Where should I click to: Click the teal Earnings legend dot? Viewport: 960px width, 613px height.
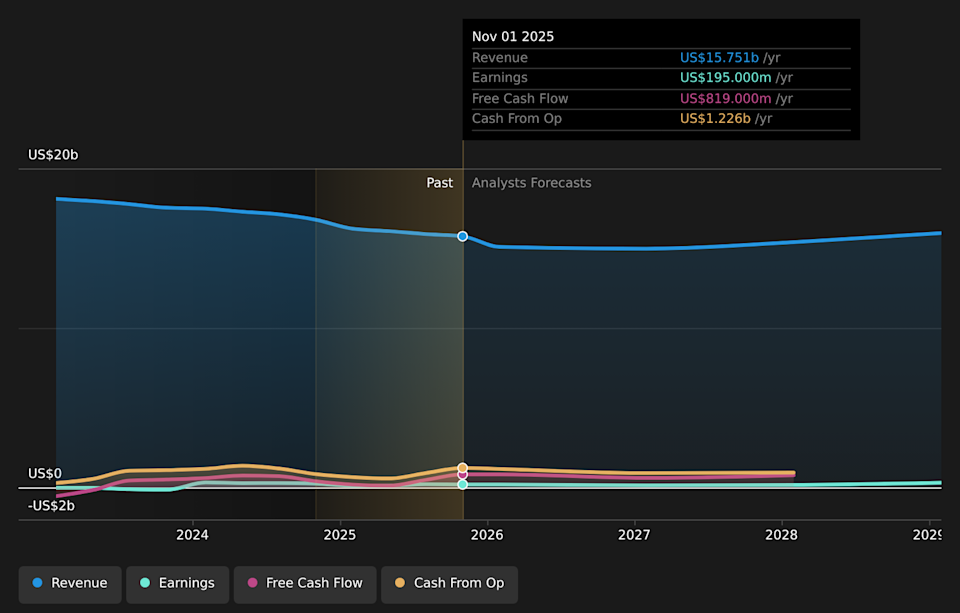coord(147,583)
